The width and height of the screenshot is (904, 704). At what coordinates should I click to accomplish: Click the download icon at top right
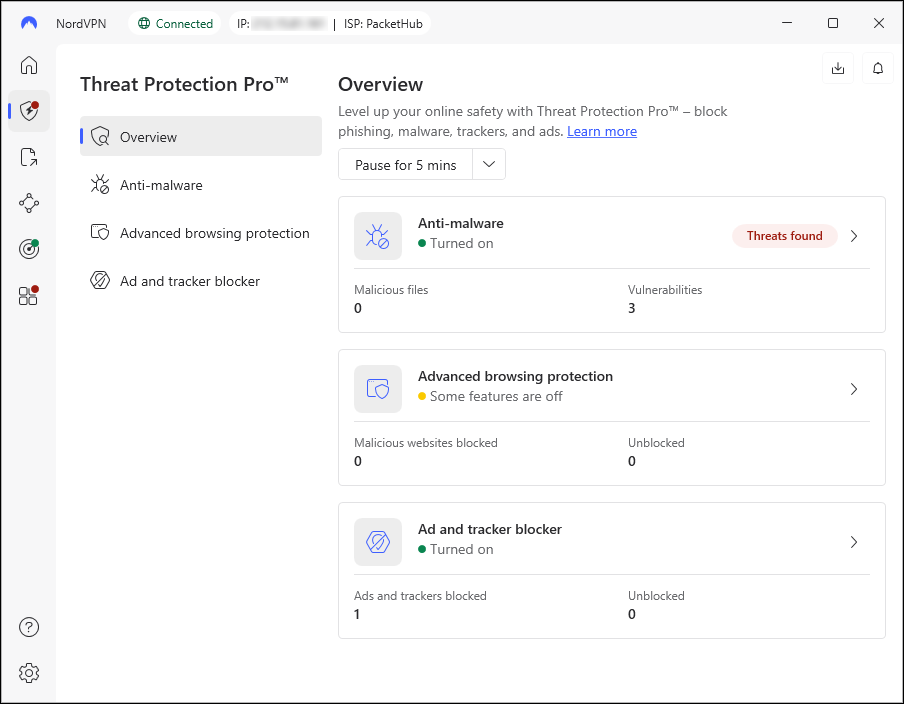[838, 68]
